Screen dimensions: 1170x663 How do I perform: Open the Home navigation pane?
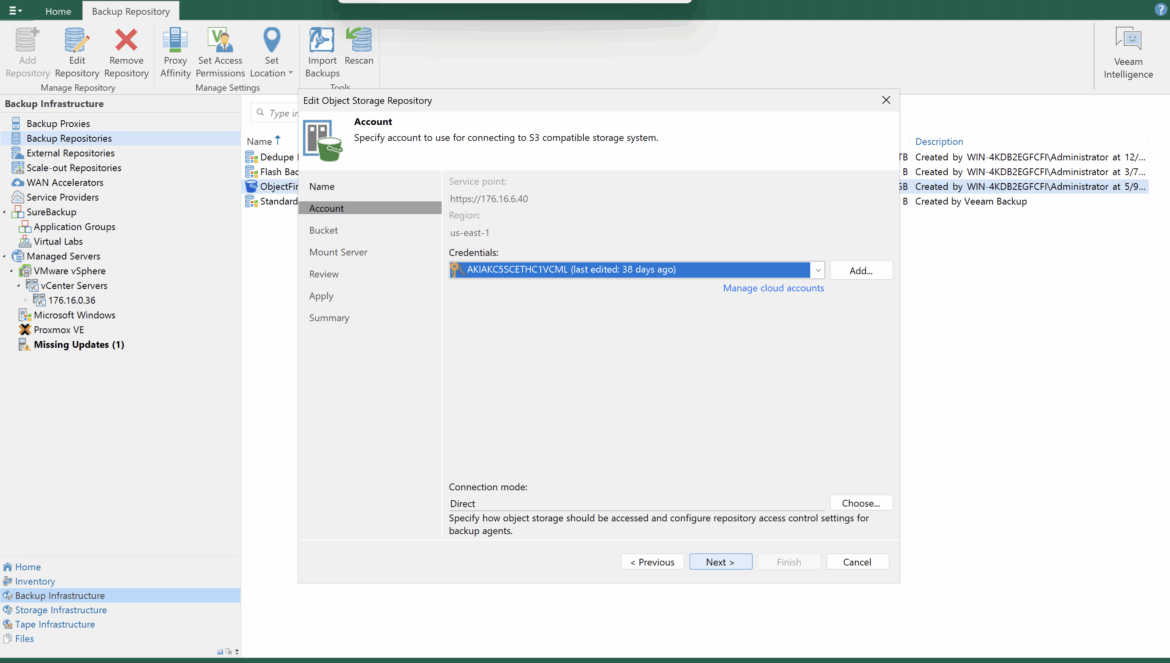pos(28,567)
